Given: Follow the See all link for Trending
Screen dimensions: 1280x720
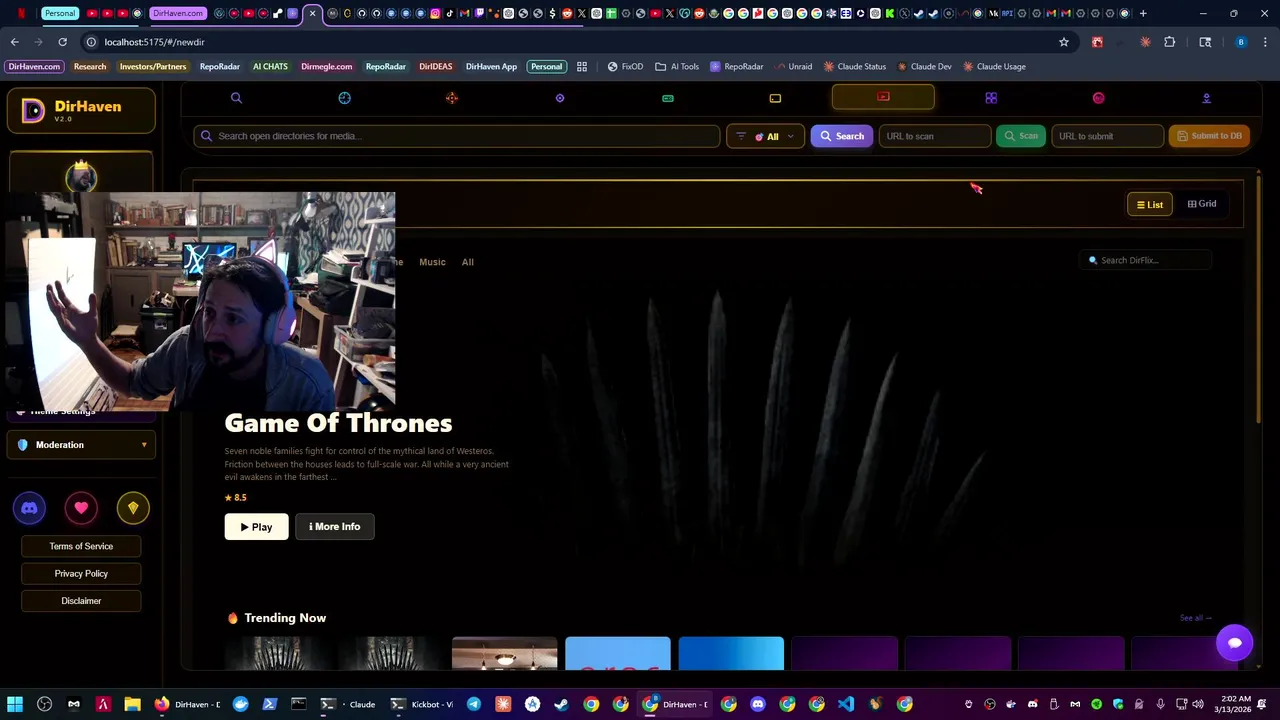Looking at the screenshot, I should pos(1195,618).
